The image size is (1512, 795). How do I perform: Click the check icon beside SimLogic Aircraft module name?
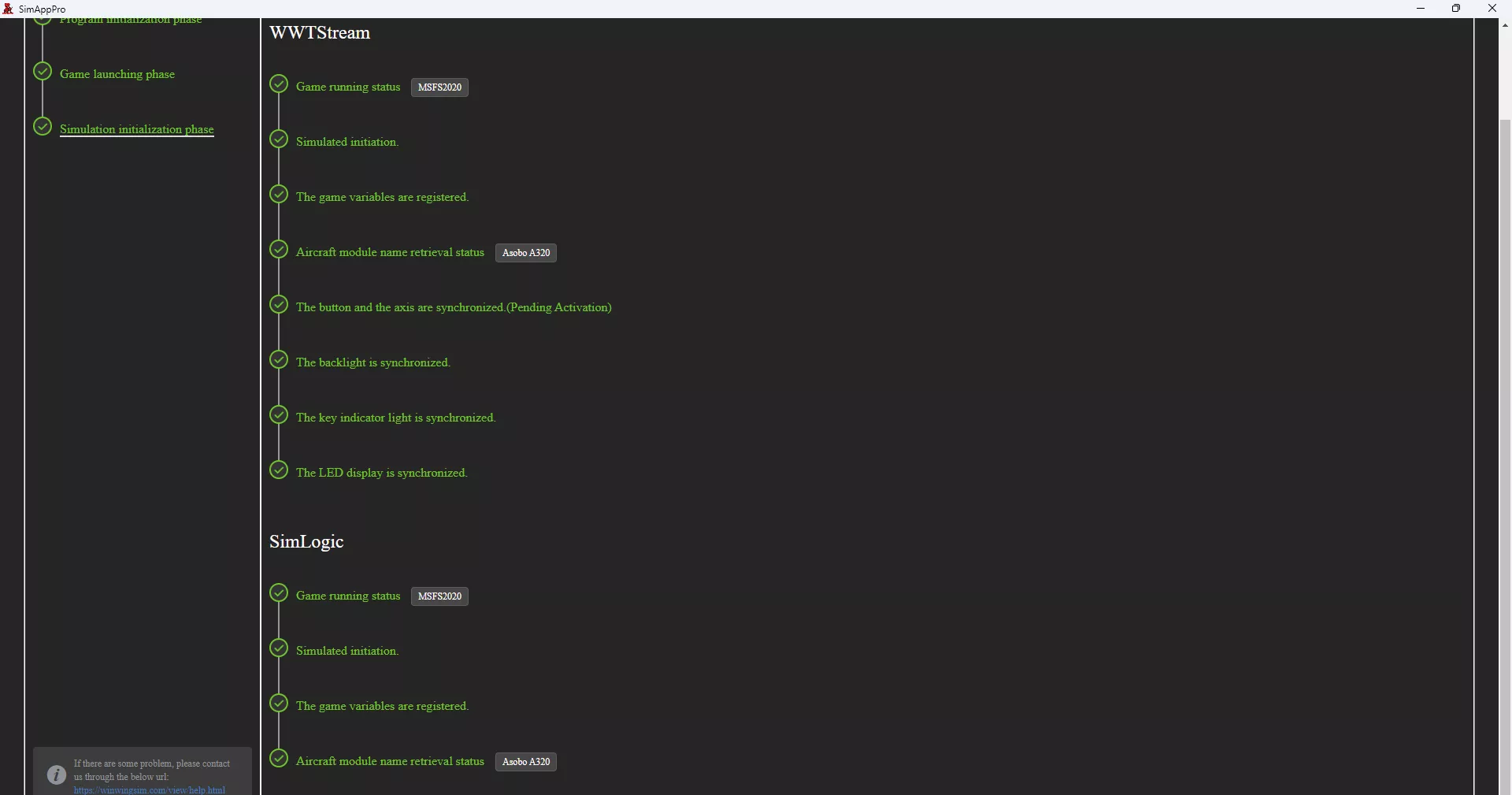(279, 759)
